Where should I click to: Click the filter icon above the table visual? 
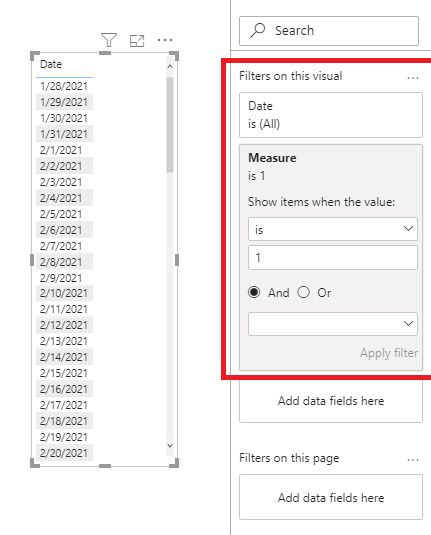109,40
